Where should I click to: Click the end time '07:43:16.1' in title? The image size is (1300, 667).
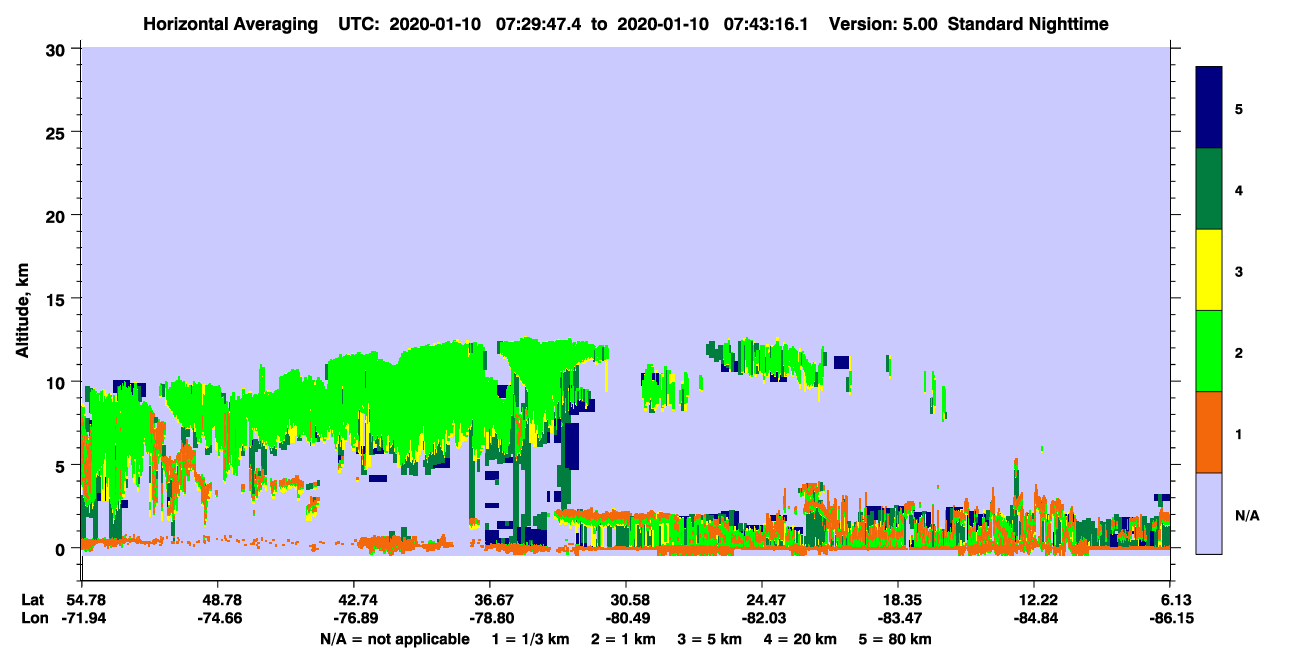[x=768, y=24]
